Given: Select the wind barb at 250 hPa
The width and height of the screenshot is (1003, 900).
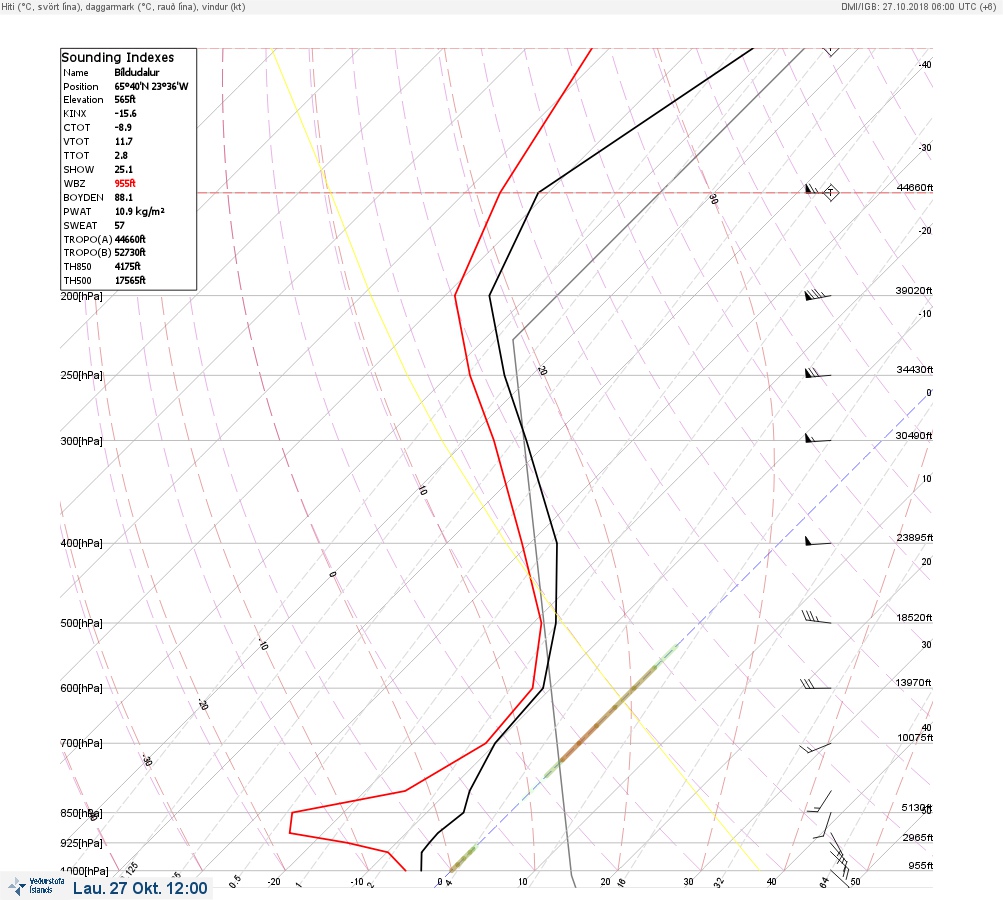Looking at the screenshot, I should point(817,374).
